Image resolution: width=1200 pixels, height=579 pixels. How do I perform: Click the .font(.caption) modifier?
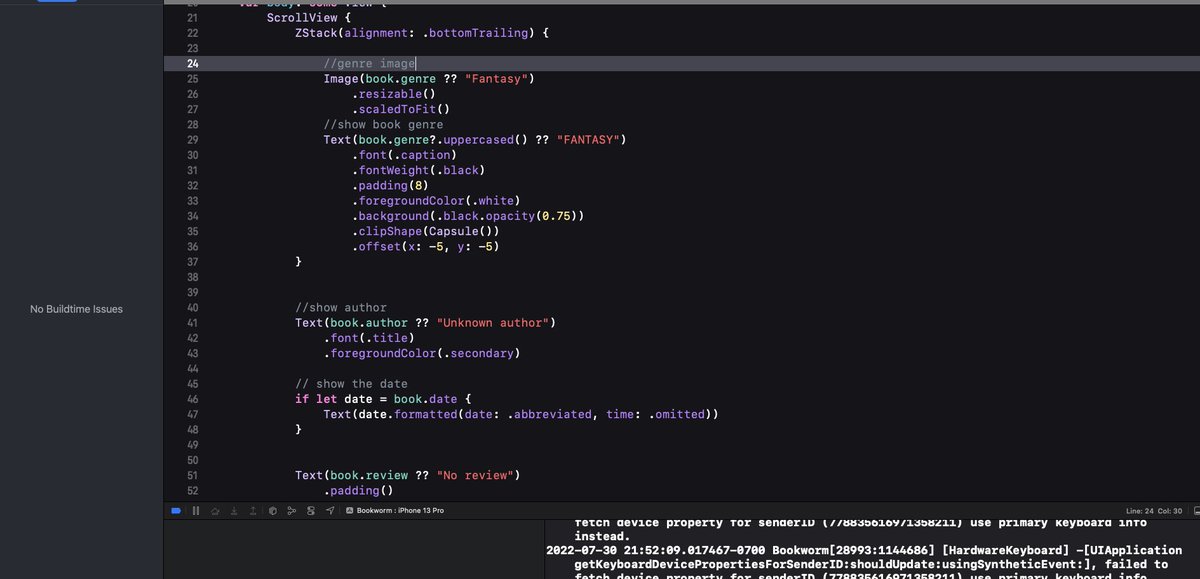pyautogui.click(x=404, y=155)
